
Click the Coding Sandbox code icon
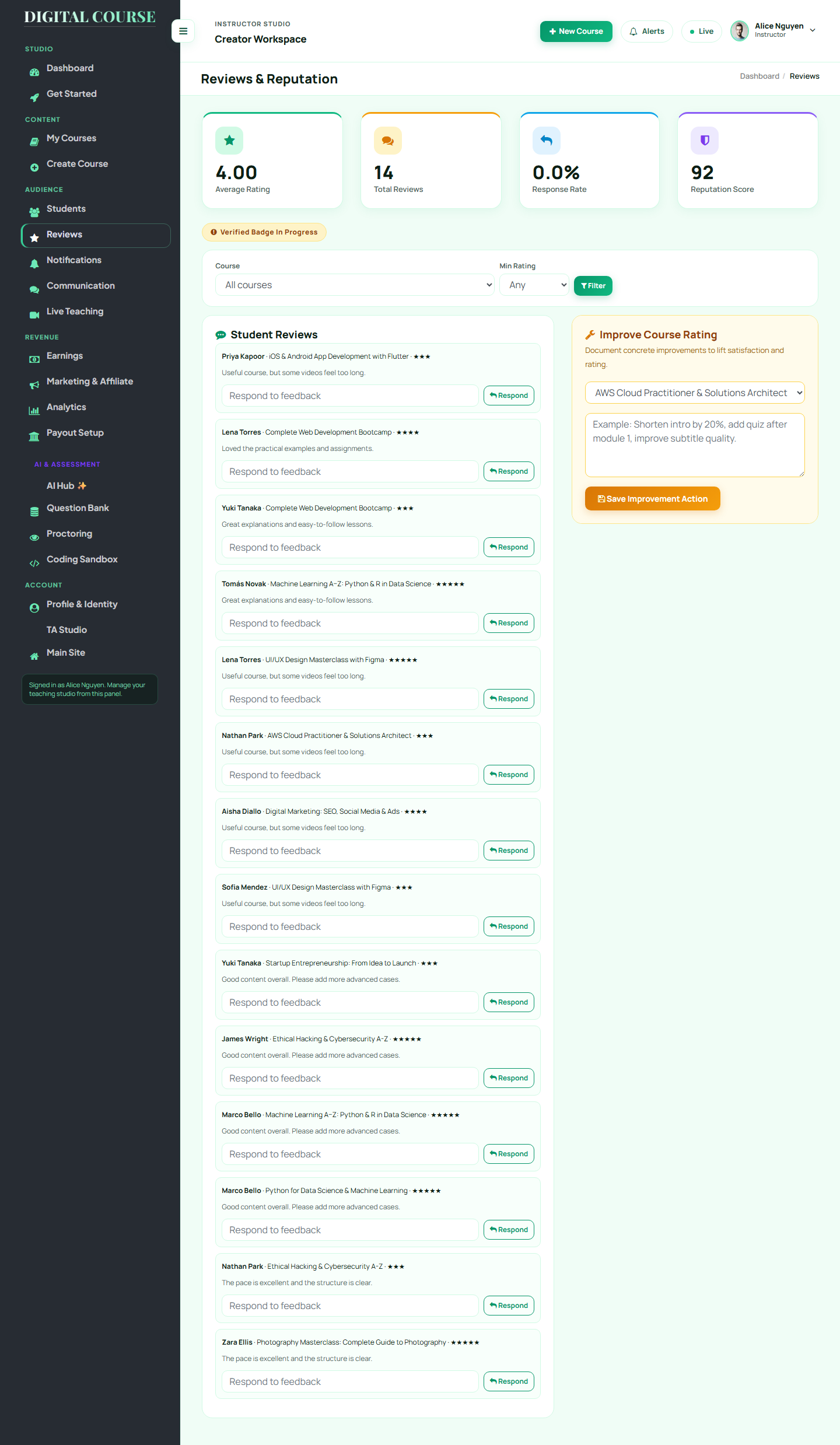coord(34,563)
